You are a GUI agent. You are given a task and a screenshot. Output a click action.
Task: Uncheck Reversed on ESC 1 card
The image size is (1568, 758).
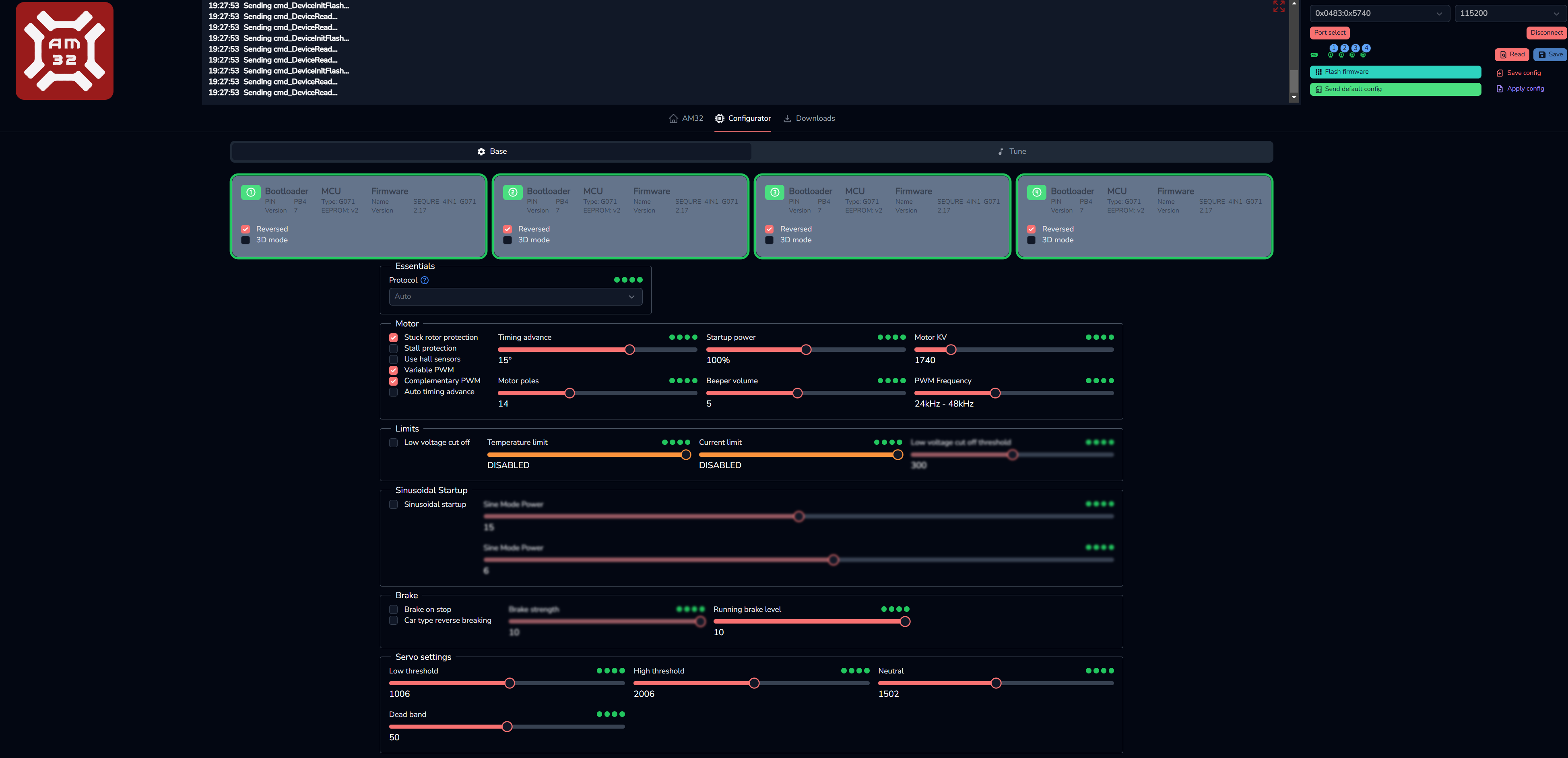pyautogui.click(x=246, y=229)
